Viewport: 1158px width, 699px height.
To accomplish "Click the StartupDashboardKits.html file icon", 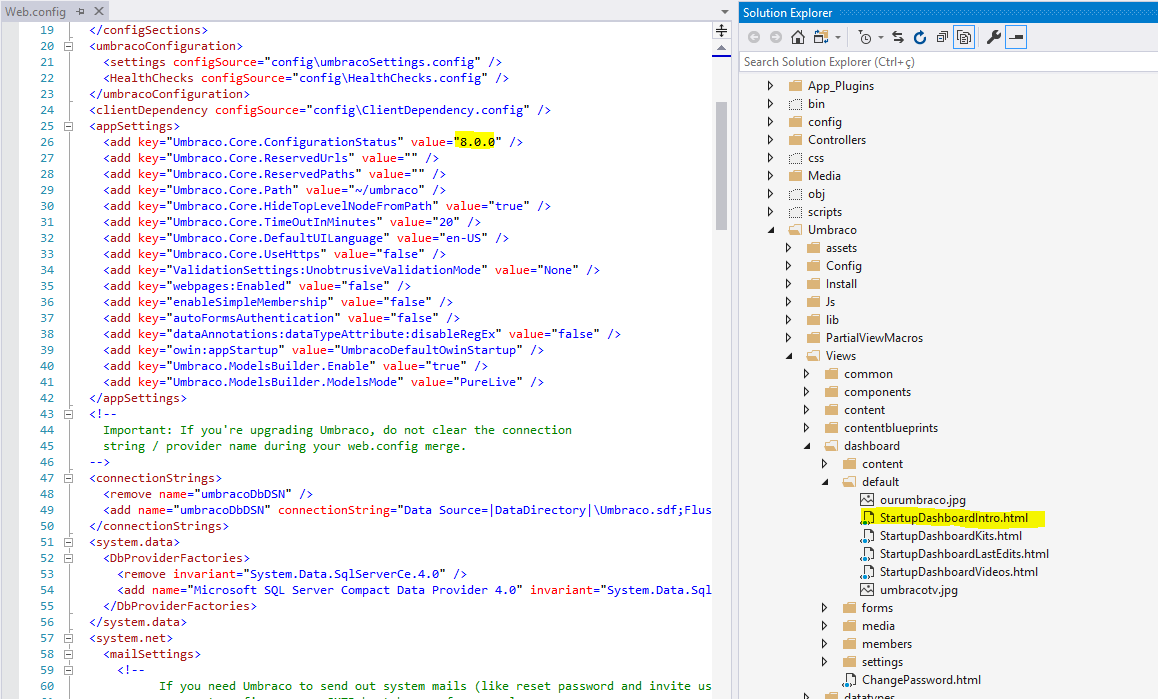I will pos(867,536).
